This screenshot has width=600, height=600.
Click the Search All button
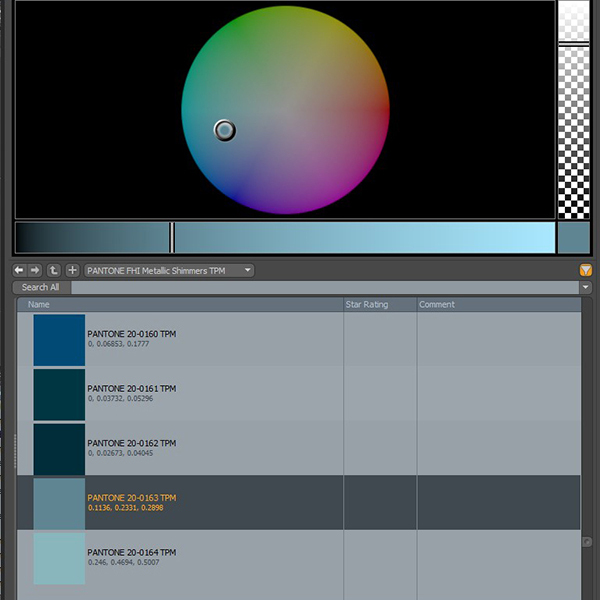(42, 287)
